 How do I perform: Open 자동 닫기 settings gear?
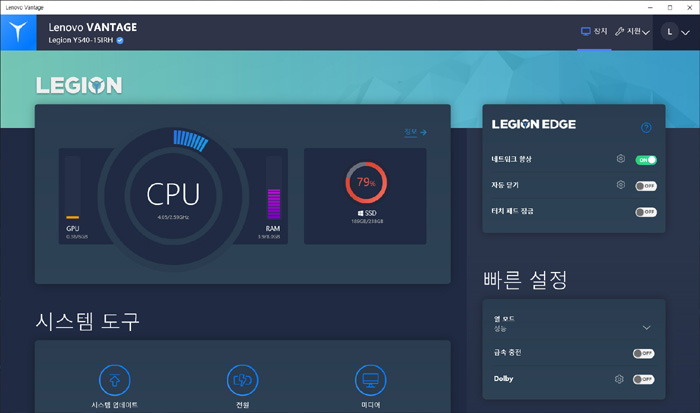621,184
